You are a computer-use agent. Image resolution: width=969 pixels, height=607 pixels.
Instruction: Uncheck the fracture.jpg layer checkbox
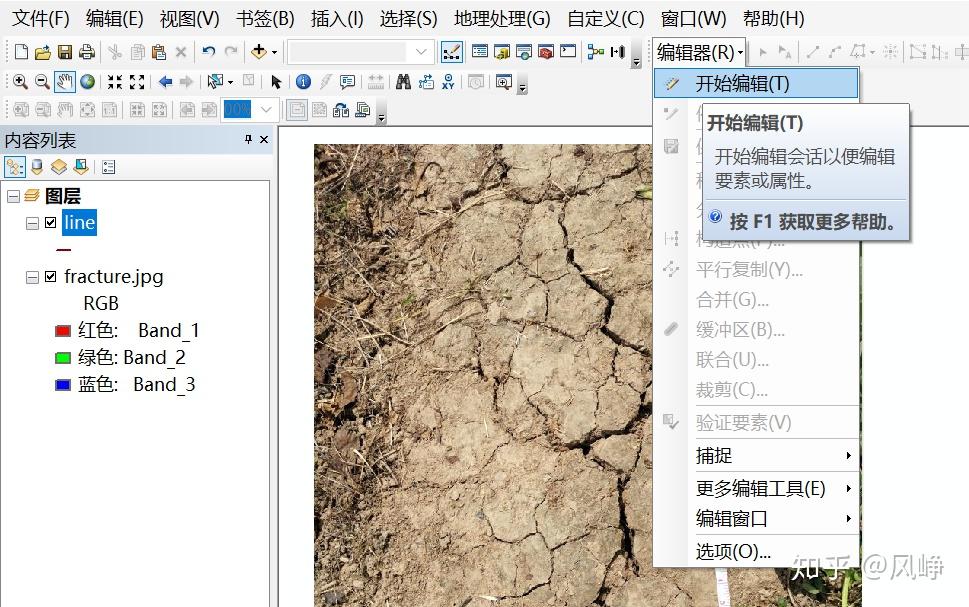(x=51, y=277)
